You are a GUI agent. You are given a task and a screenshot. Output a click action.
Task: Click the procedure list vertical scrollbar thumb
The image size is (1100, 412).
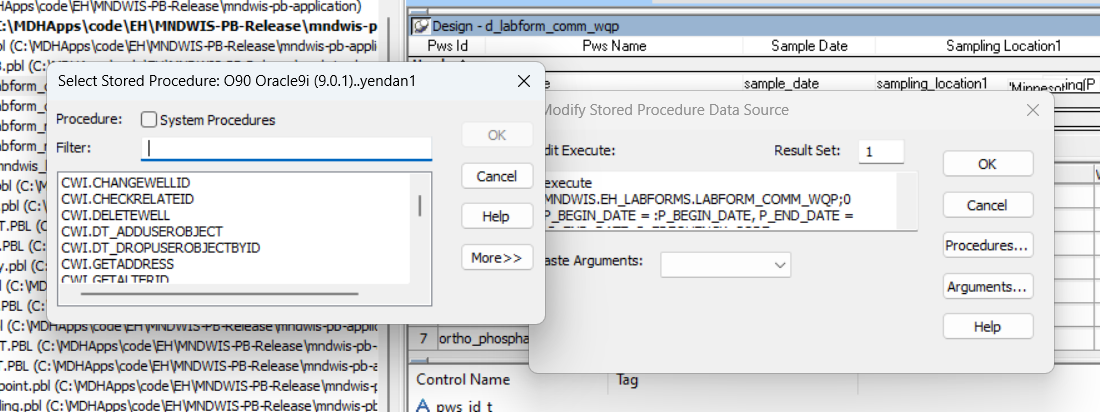click(419, 206)
